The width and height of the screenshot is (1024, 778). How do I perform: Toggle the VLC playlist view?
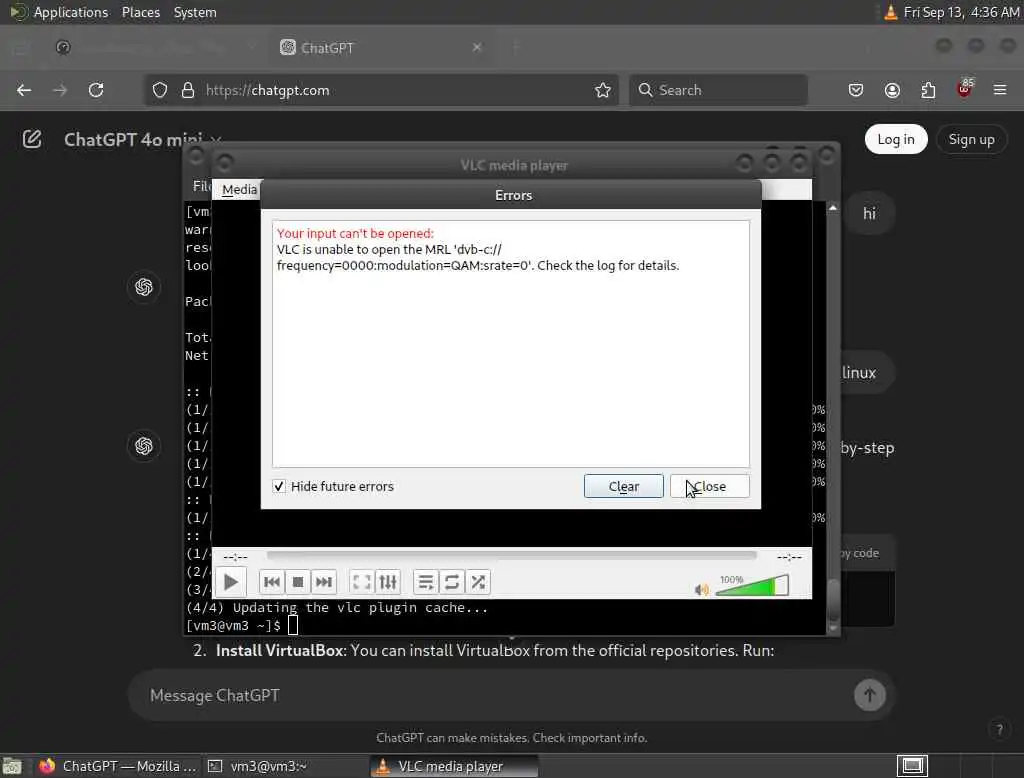426,582
